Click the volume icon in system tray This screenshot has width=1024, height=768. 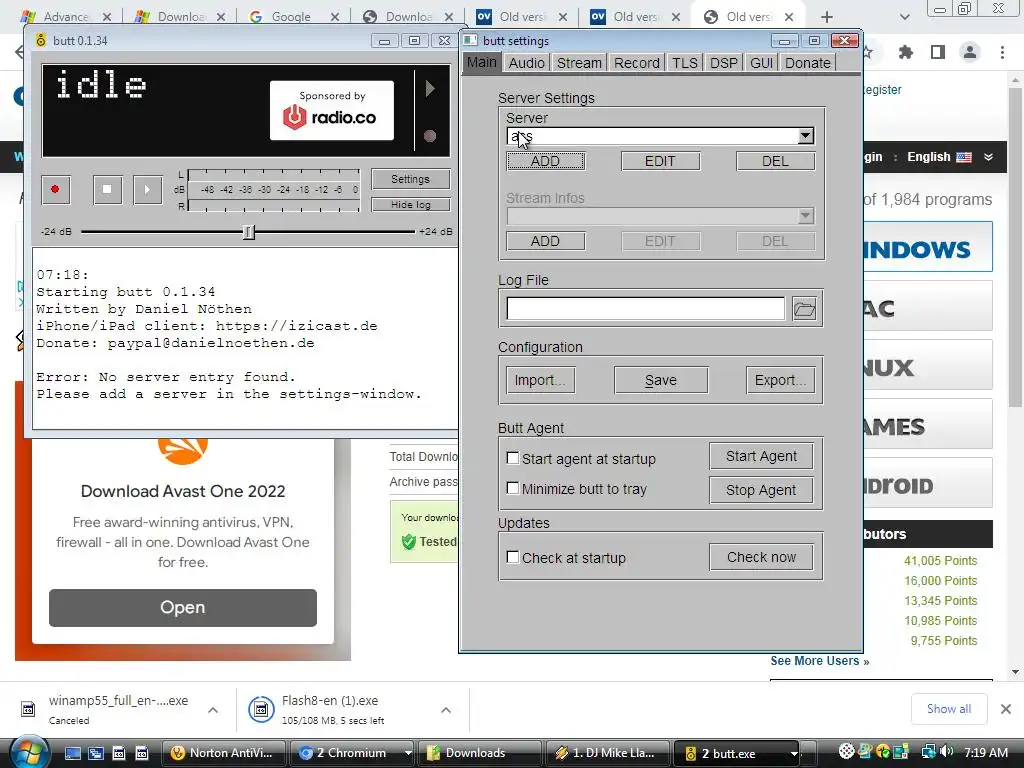pos(946,752)
